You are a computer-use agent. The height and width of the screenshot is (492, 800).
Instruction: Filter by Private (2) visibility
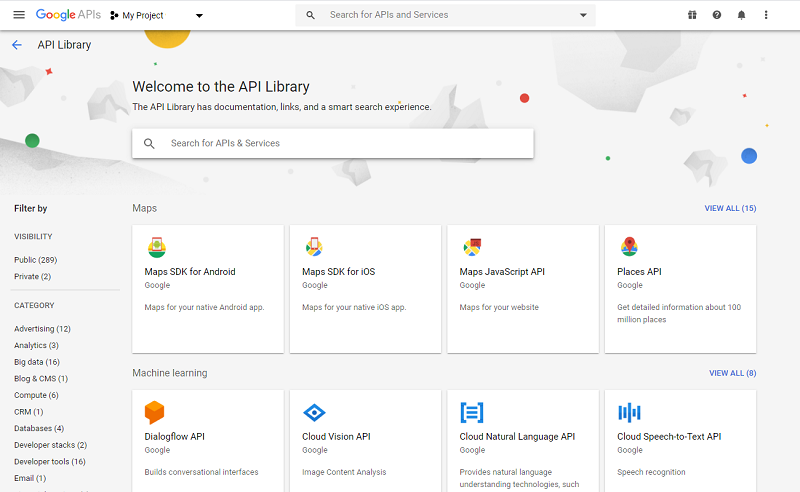point(33,276)
